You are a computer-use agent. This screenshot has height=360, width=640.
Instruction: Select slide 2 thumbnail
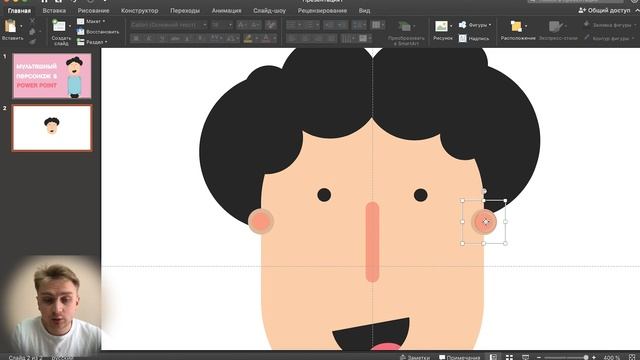[52, 128]
